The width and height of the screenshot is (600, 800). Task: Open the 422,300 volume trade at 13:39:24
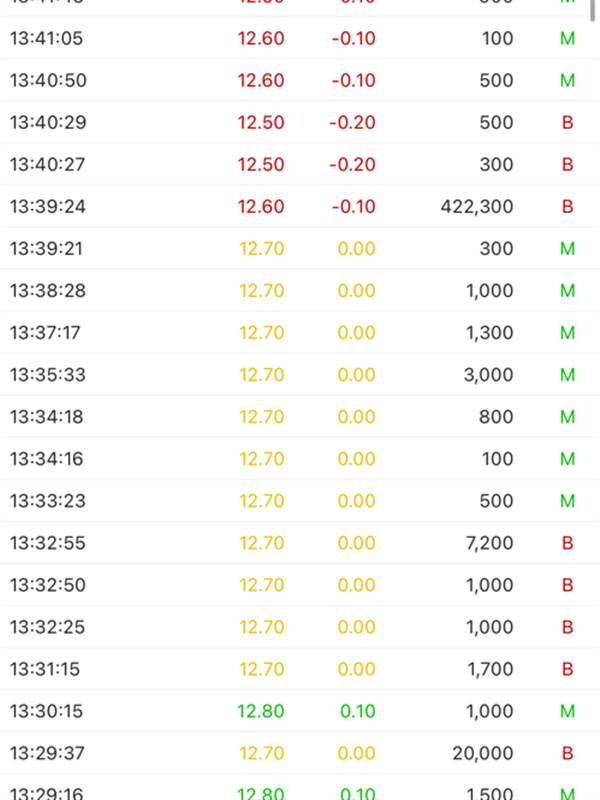[300, 207]
